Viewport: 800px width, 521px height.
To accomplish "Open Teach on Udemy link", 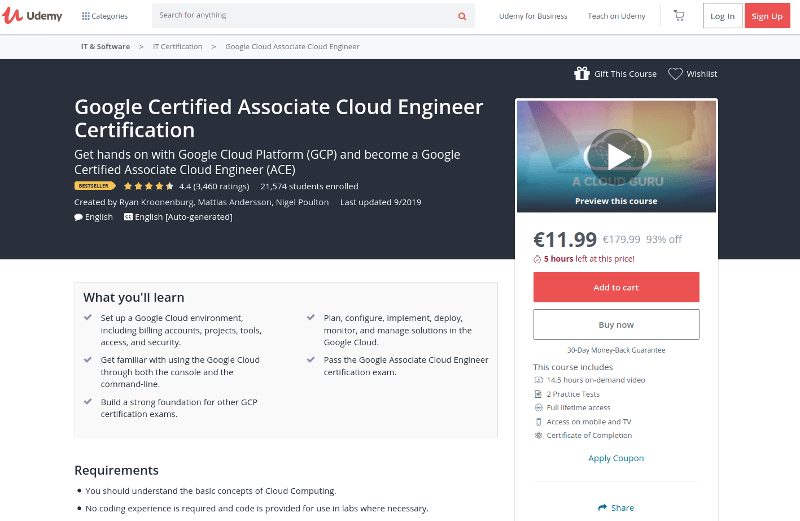I will pos(616,16).
